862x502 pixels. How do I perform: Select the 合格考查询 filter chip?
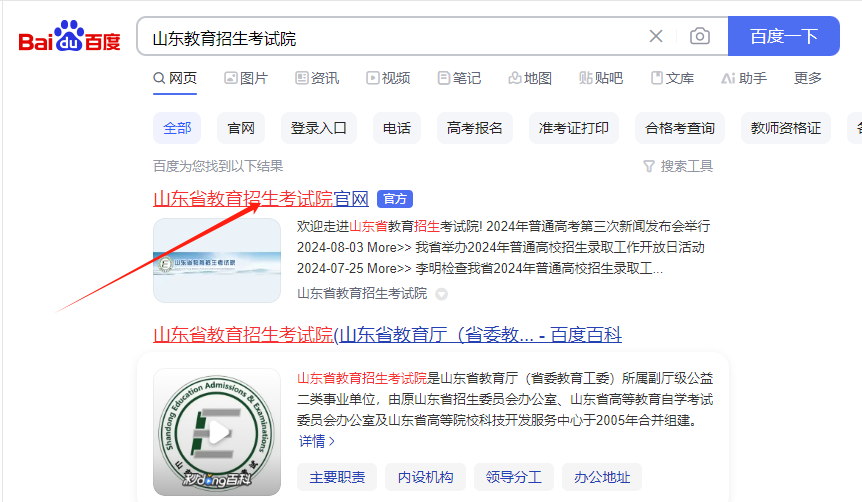680,128
